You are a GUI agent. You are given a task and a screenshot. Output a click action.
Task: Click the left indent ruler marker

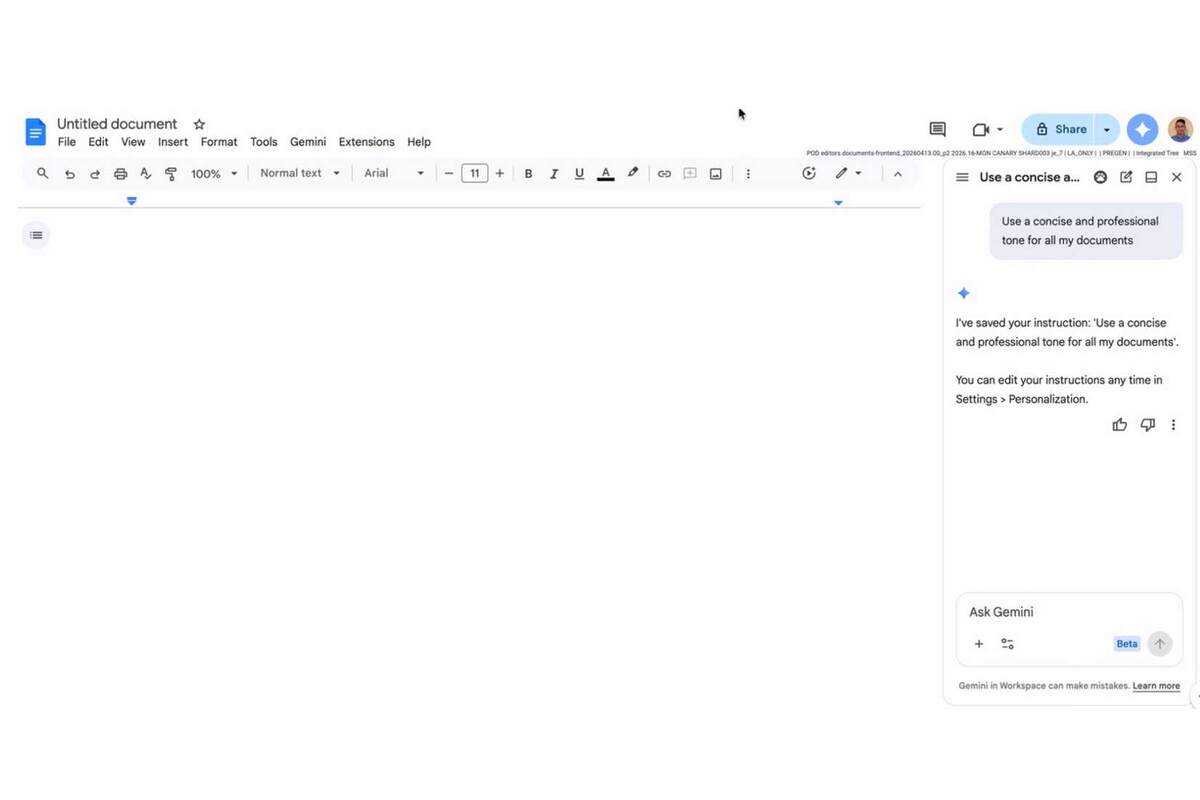pyautogui.click(x=132, y=201)
